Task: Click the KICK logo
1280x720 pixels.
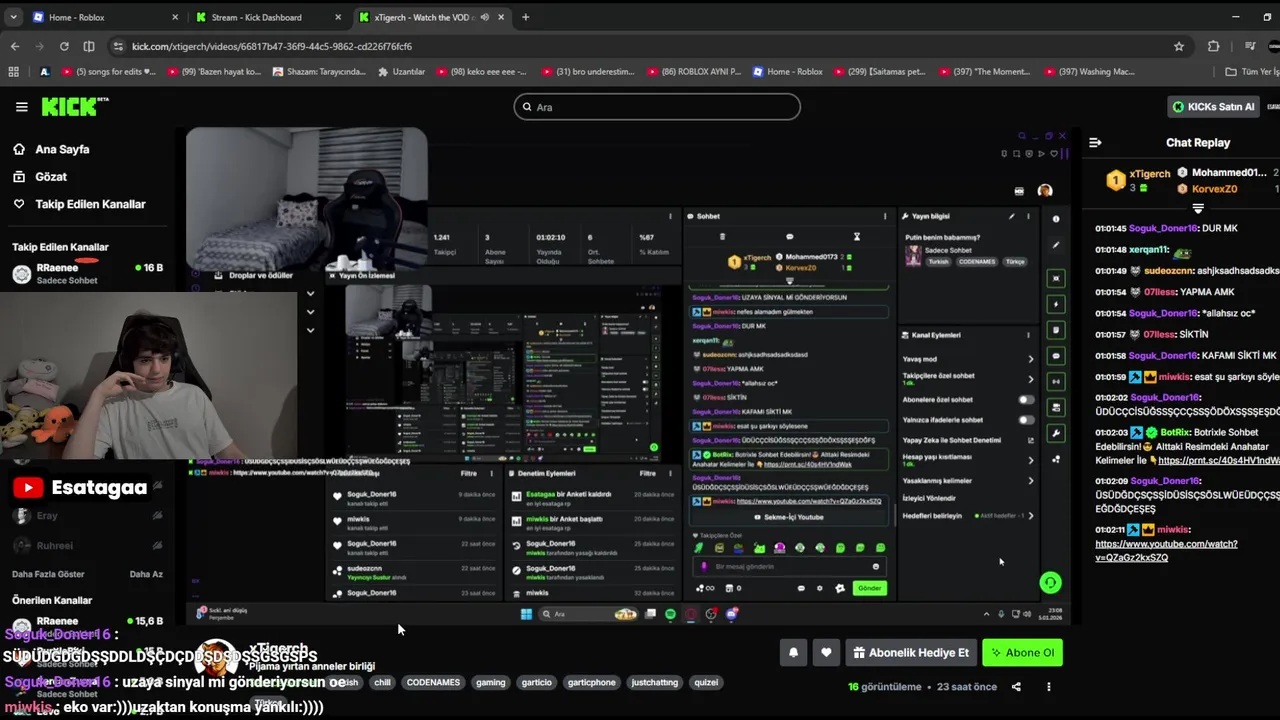Action: [75, 107]
